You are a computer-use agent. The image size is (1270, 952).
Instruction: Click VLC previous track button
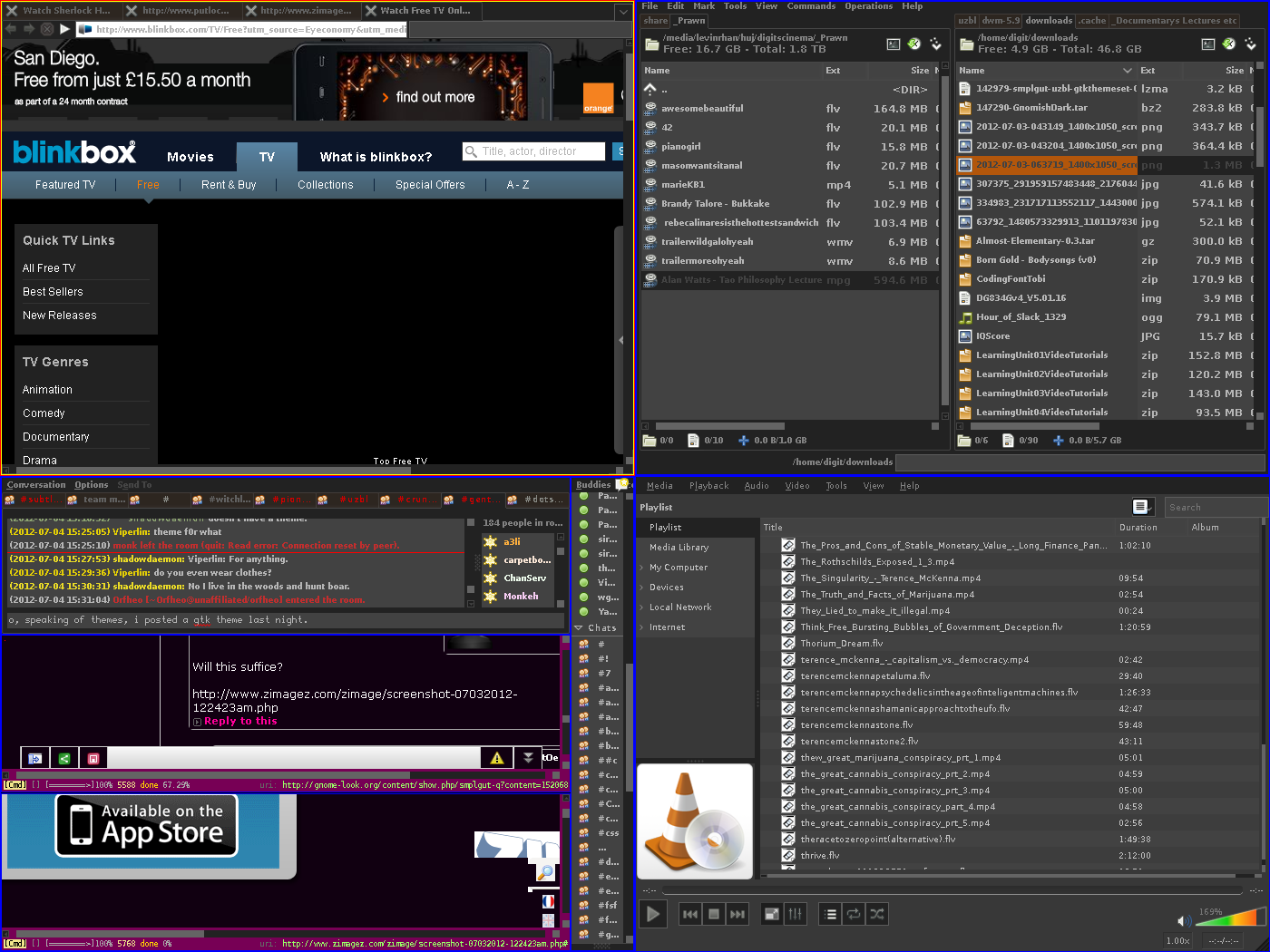690,914
